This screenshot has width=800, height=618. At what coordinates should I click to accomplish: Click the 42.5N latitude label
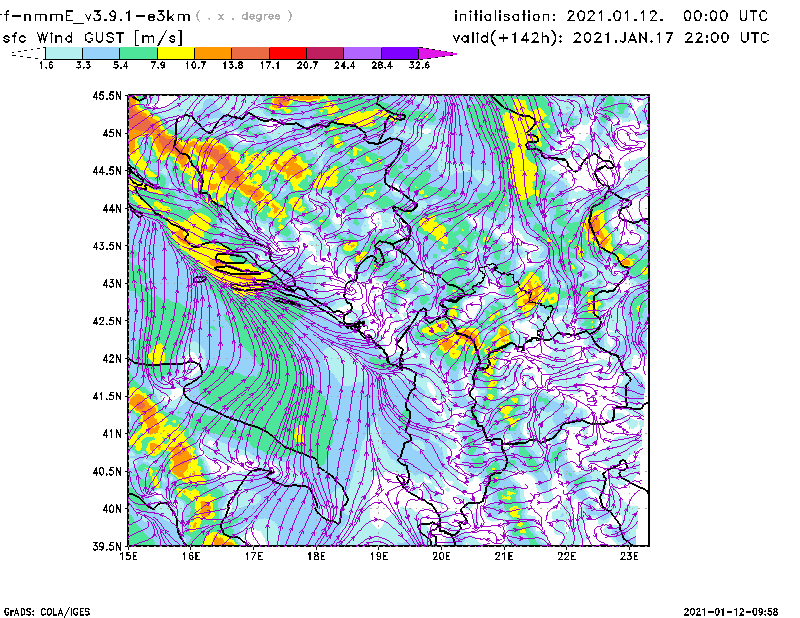[107, 320]
